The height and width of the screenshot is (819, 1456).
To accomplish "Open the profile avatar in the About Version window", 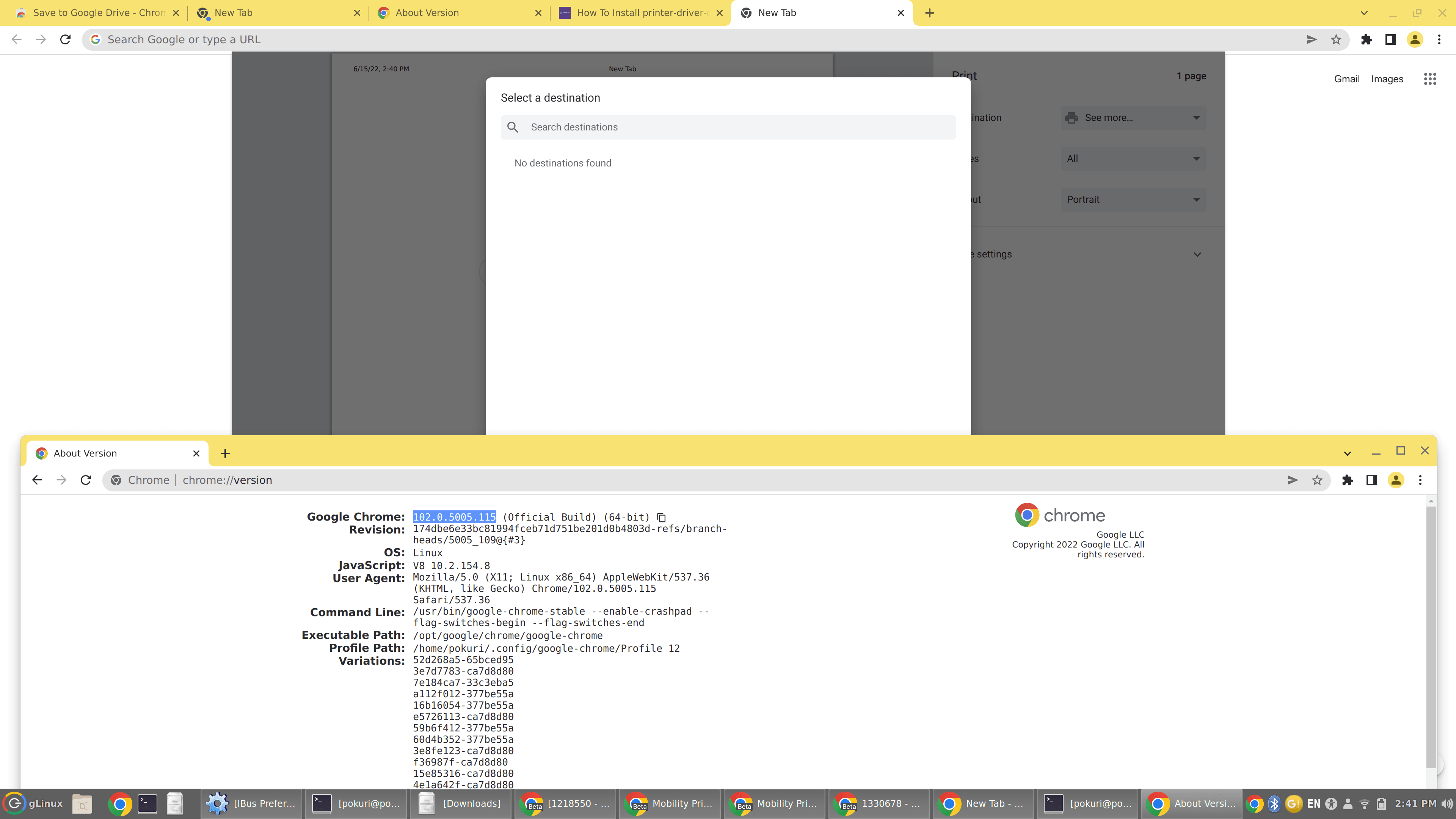I will point(1396,480).
